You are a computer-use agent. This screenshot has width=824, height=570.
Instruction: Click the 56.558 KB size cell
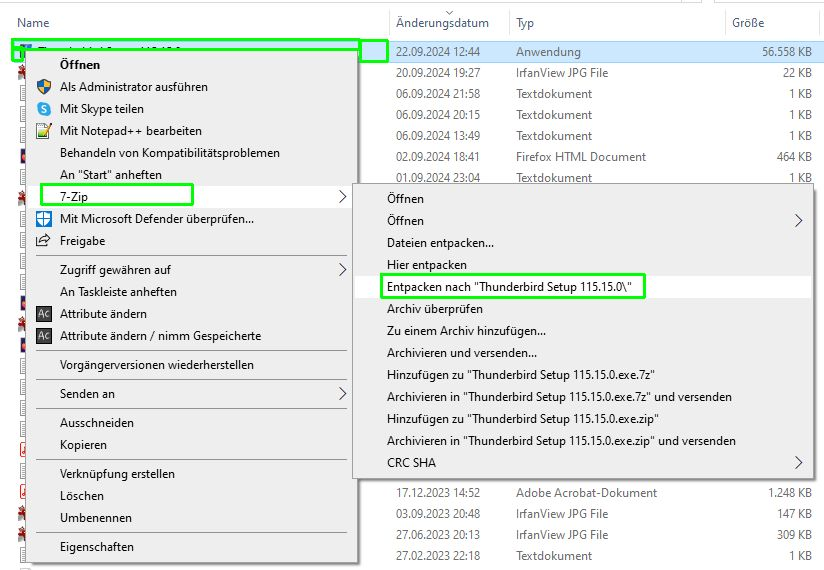click(x=787, y=51)
